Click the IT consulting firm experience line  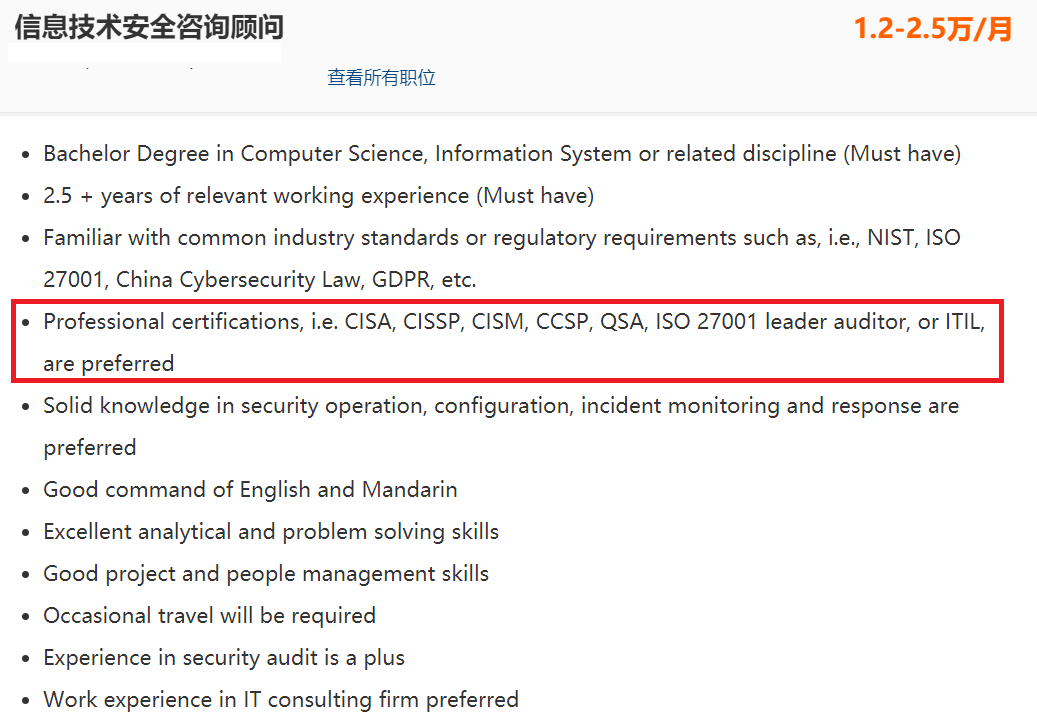pyautogui.click(x=281, y=700)
